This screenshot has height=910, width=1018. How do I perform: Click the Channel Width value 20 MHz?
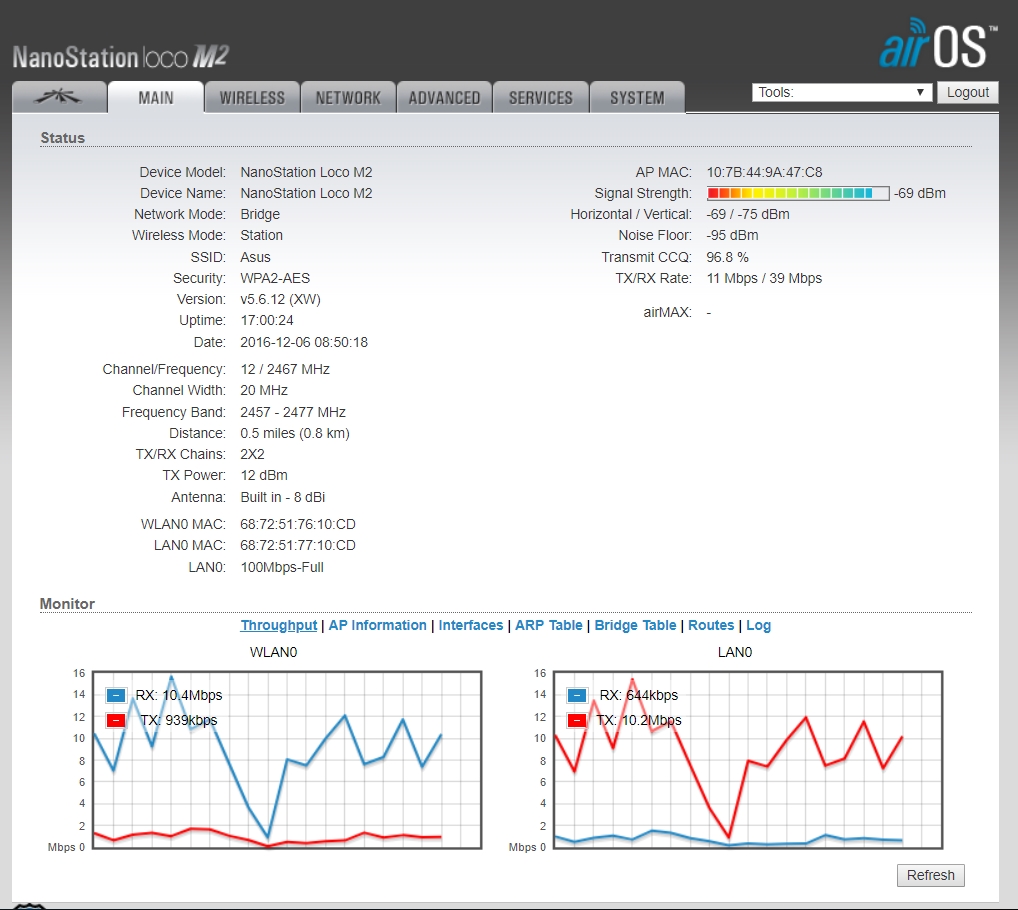point(264,390)
